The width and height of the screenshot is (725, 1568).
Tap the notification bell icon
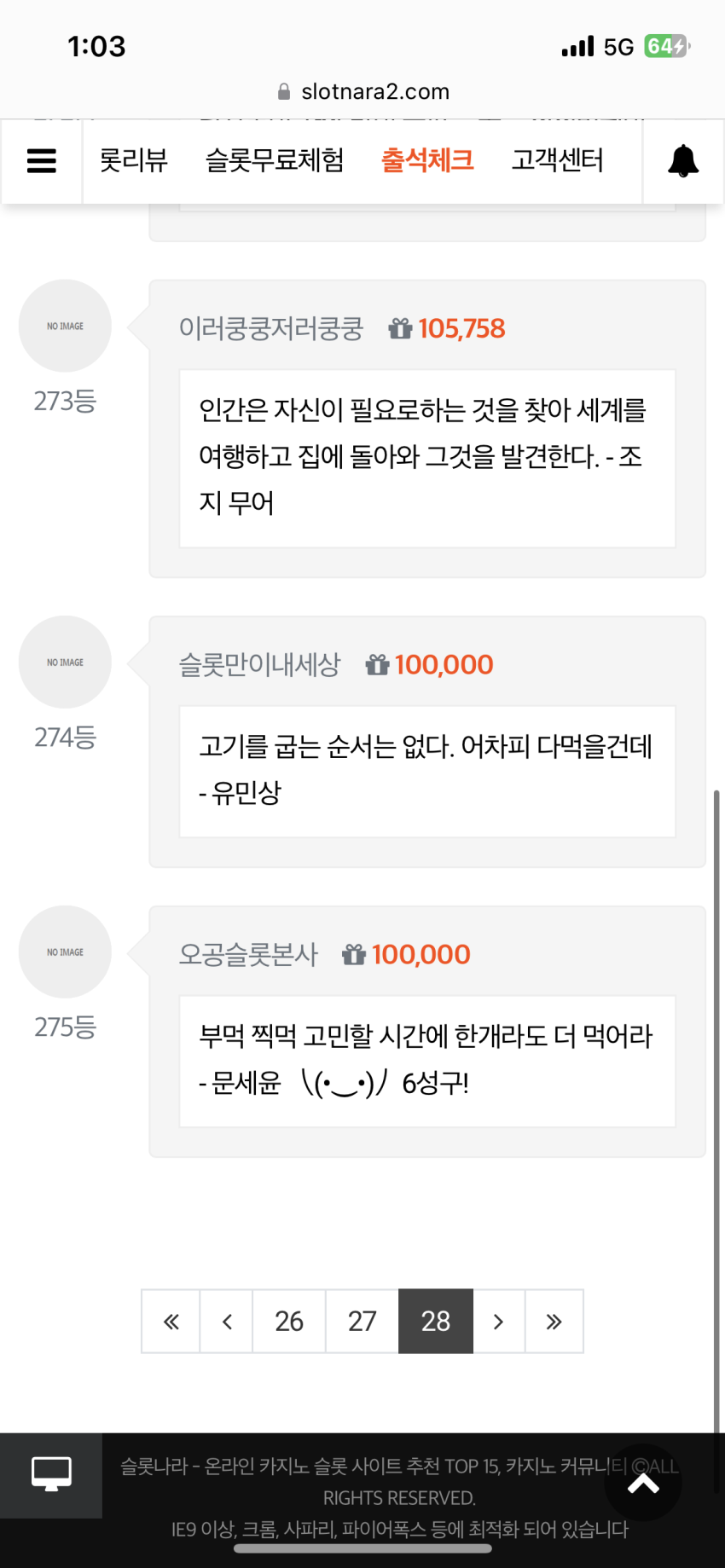(683, 161)
